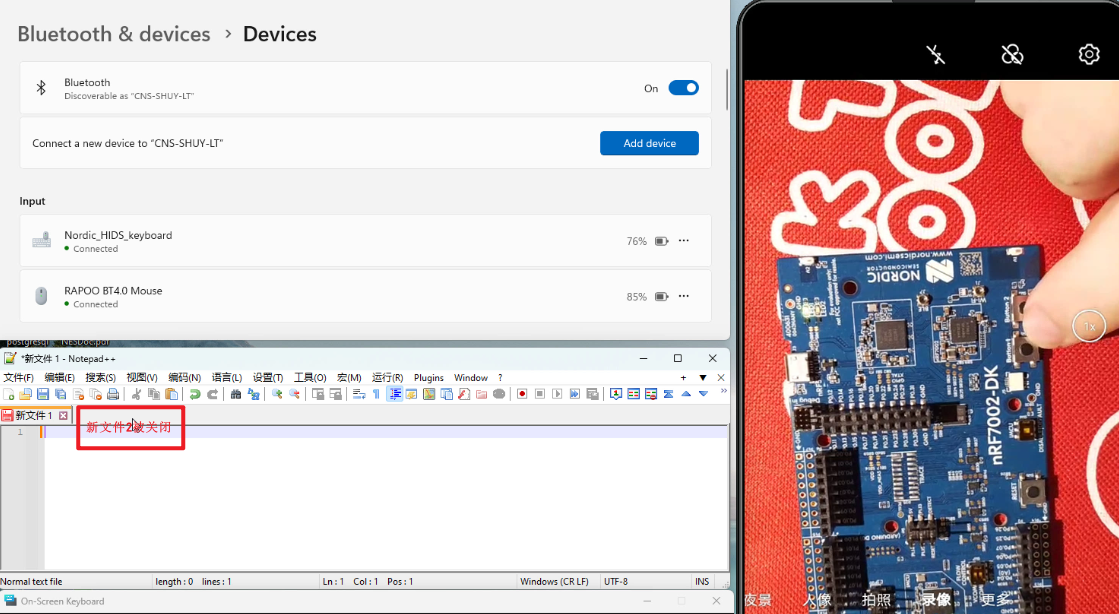Start macro recording red dot icon
1119x614 pixels.
click(x=522, y=394)
